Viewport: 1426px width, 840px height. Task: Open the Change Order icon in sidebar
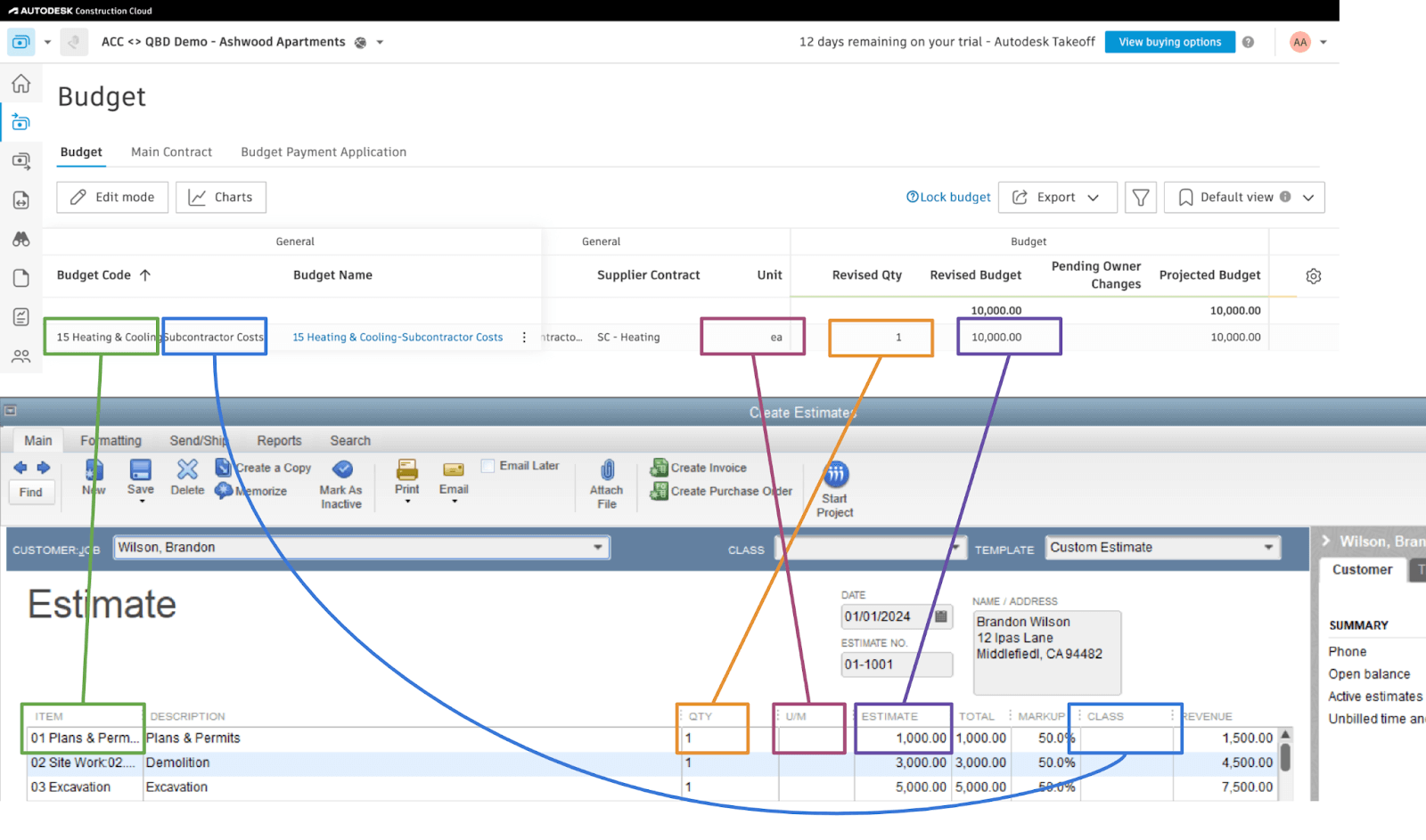click(x=21, y=200)
